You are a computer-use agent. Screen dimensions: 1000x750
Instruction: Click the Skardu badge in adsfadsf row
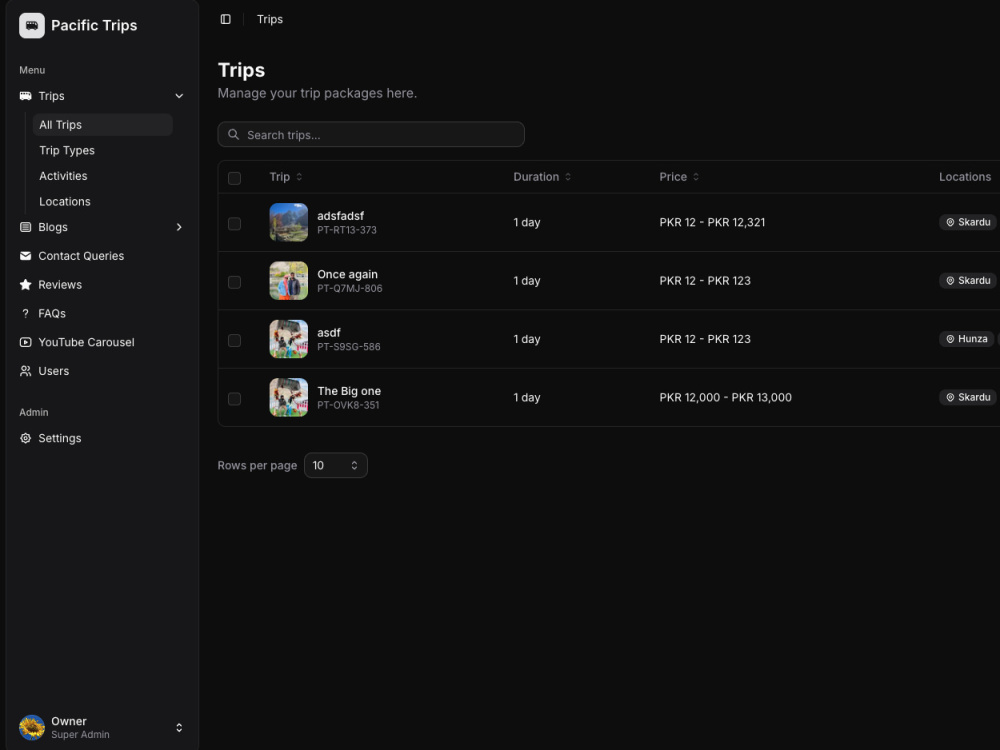pyautogui.click(x=967, y=222)
